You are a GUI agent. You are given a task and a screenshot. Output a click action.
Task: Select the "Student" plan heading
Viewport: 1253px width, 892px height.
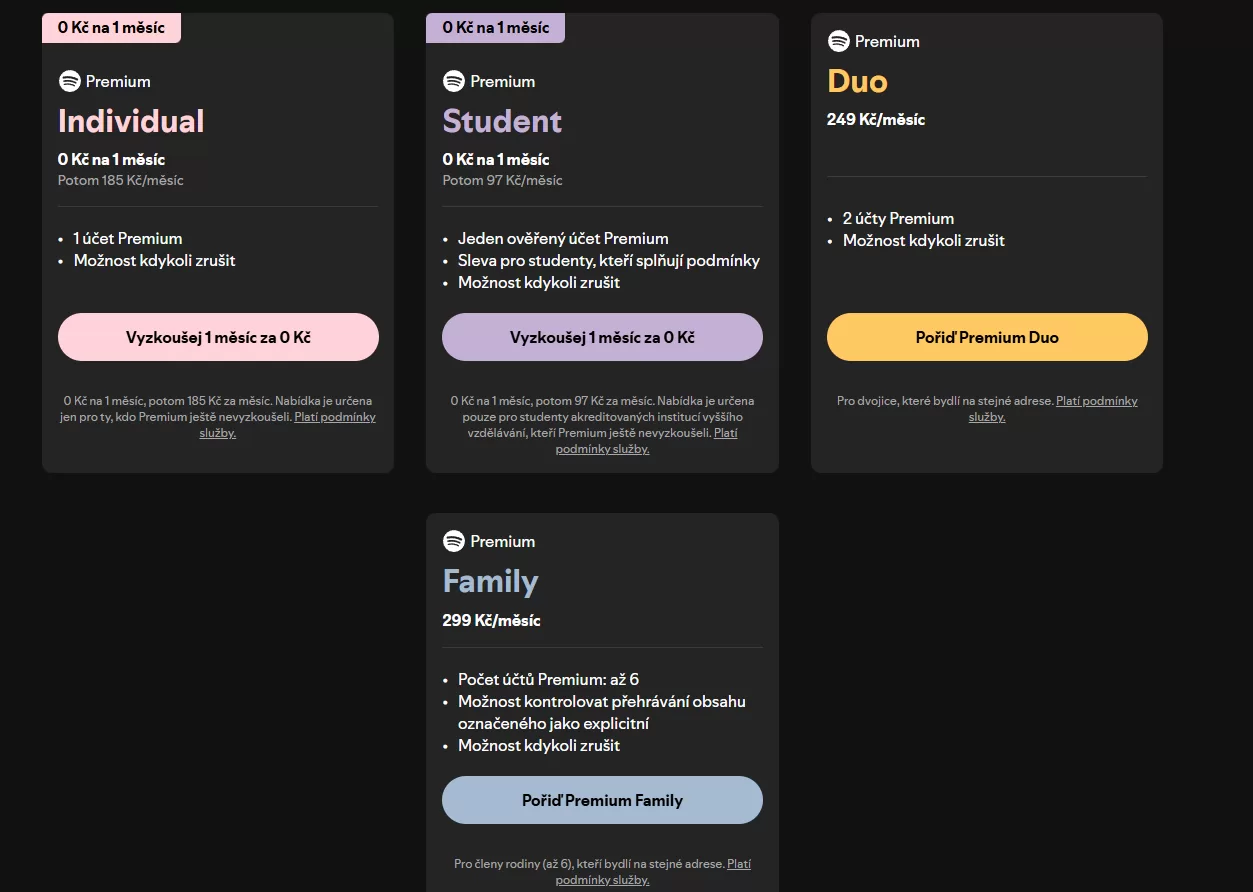(502, 121)
